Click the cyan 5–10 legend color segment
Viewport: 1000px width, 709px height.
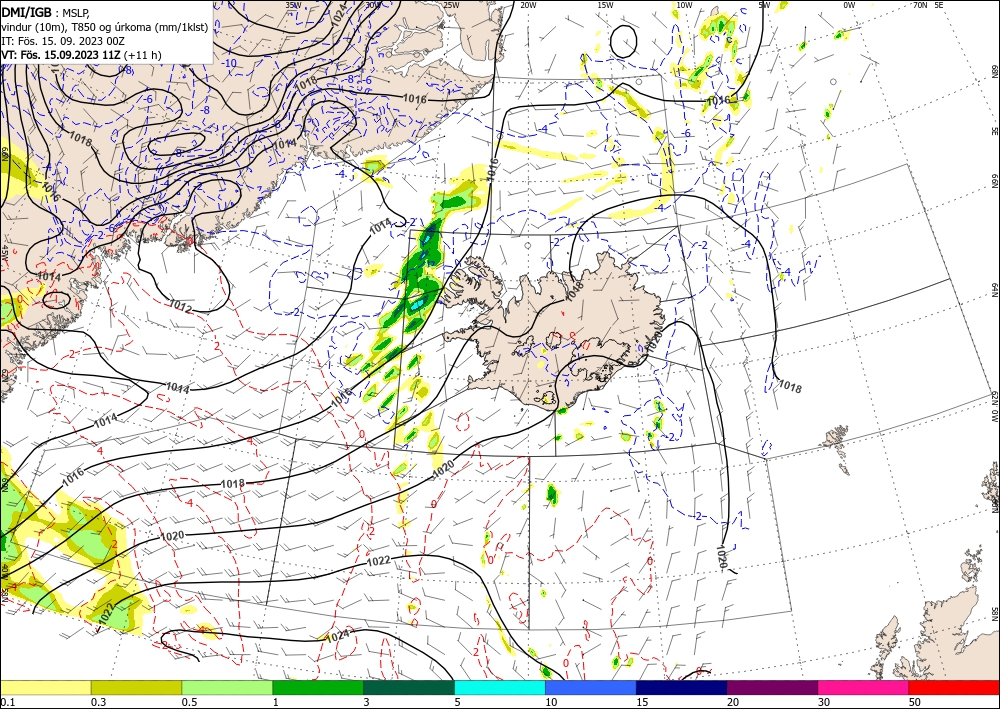500,688
